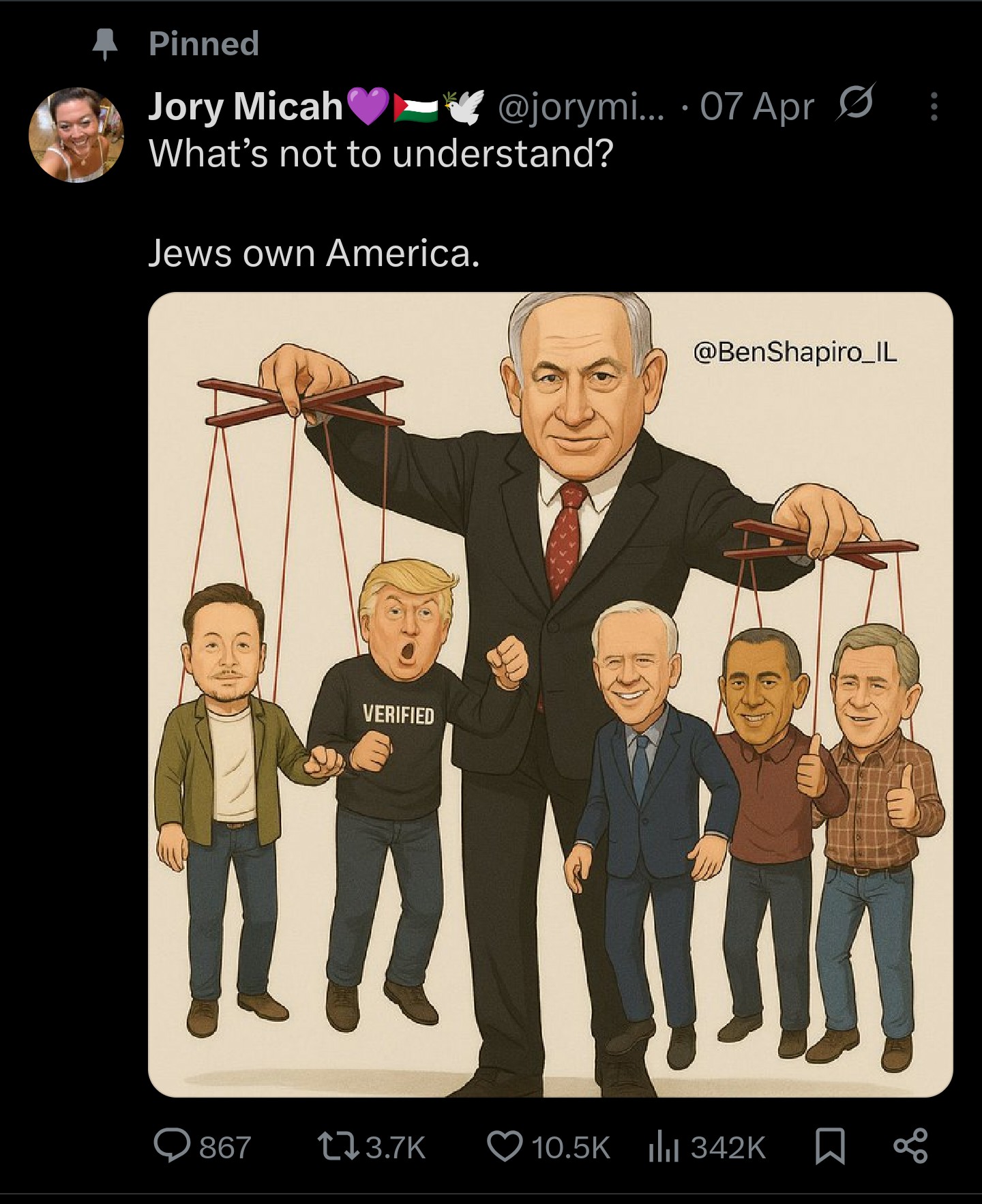
Task: Click the 342K views count
Action: coord(728,1147)
